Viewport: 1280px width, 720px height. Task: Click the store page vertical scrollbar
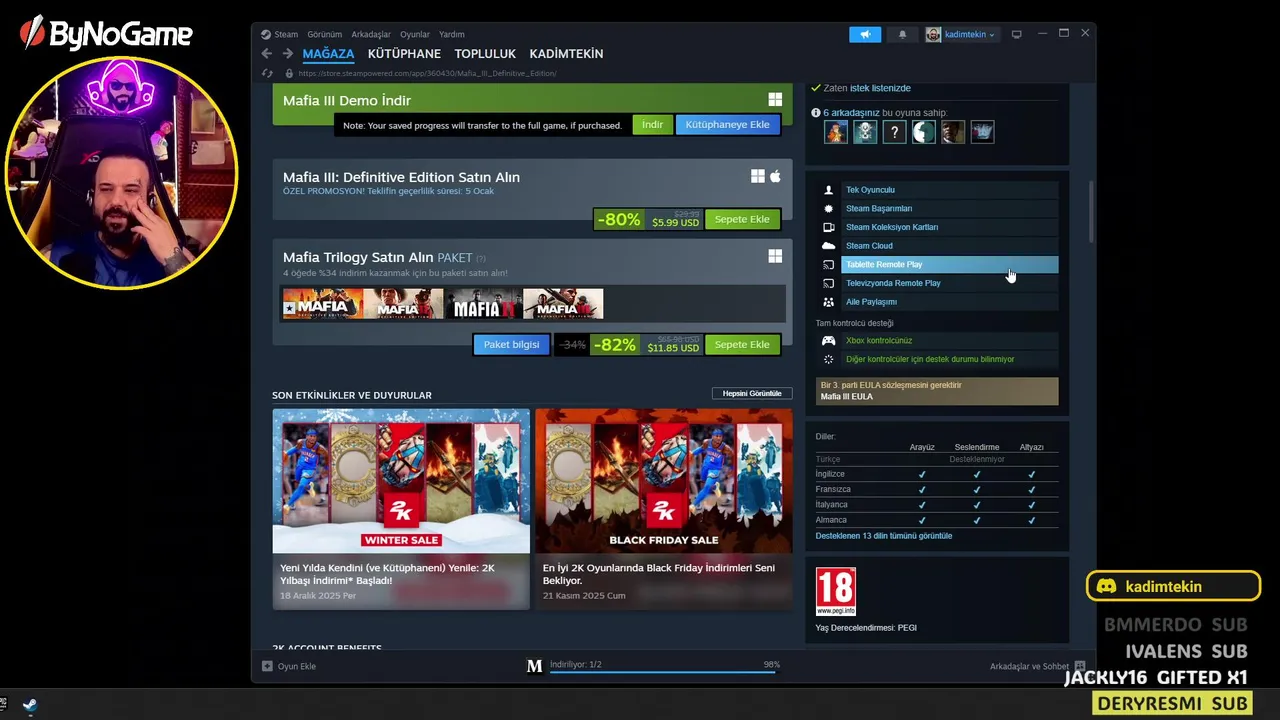(1090, 212)
